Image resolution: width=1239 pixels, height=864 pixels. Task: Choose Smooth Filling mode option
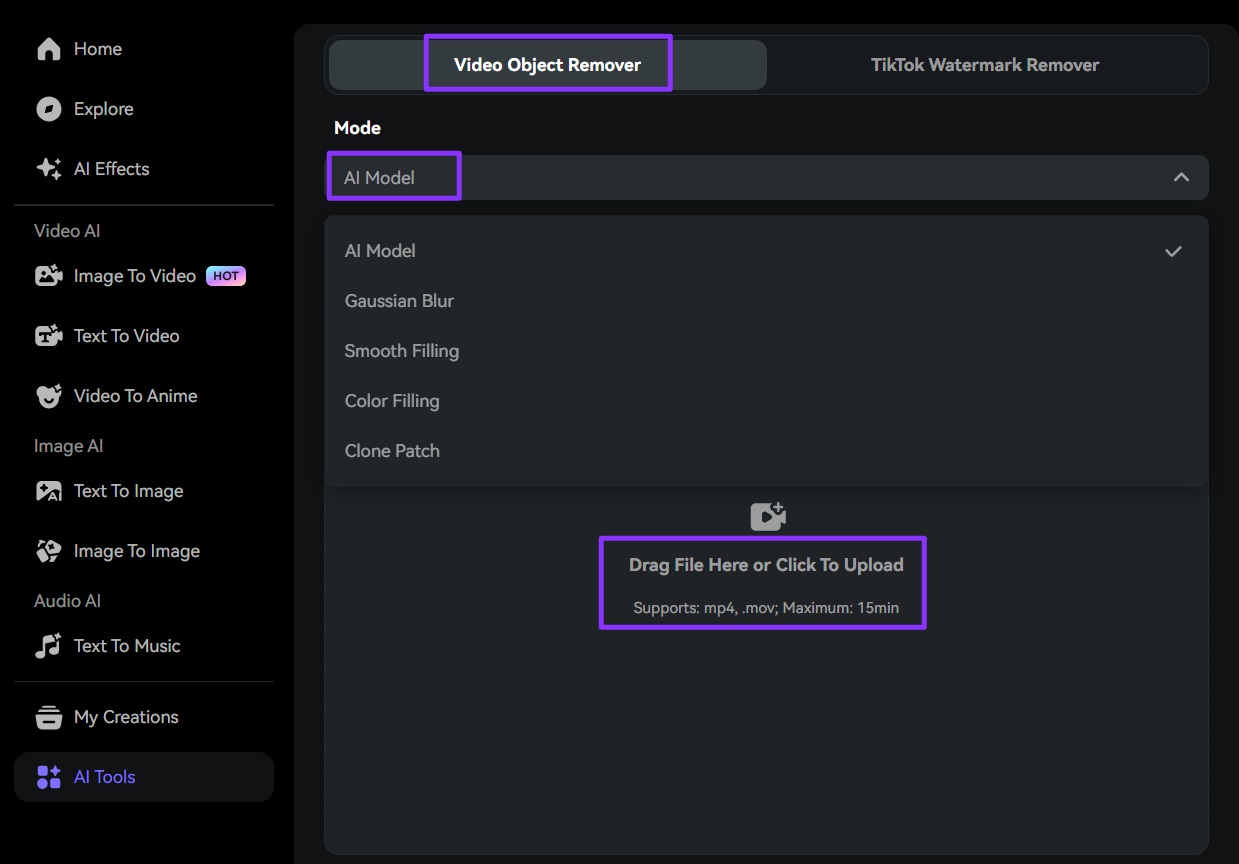tap(401, 351)
